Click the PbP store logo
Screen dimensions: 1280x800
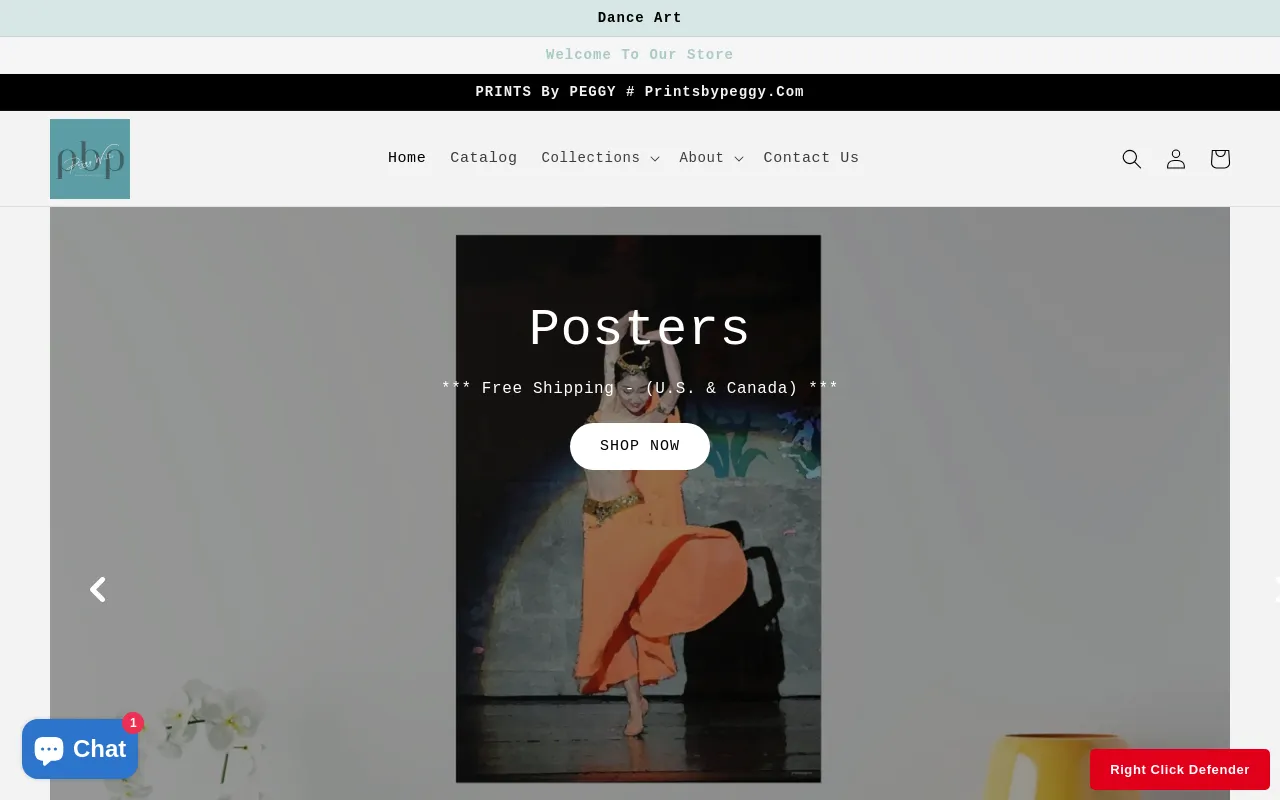click(x=90, y=159)
